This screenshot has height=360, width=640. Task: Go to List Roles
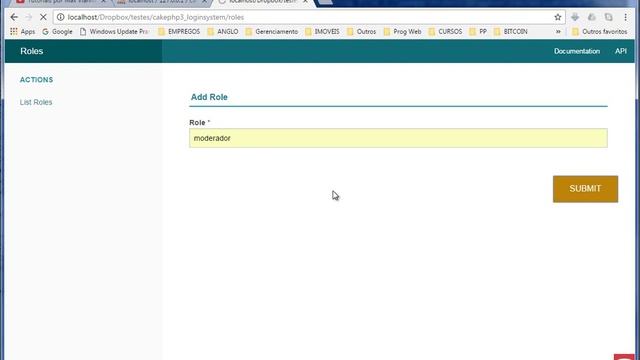pos(36,102)
